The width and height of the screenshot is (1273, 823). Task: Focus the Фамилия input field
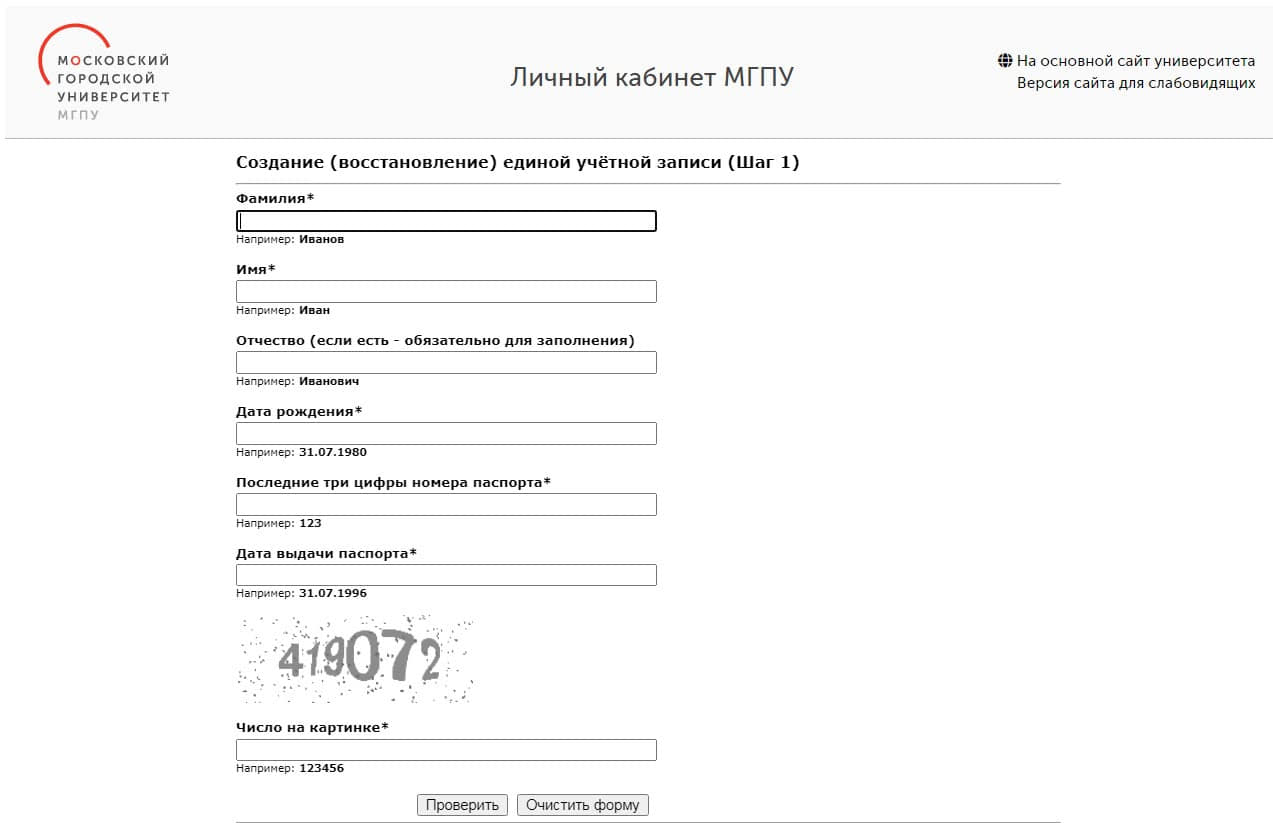(x=446, y=221)
